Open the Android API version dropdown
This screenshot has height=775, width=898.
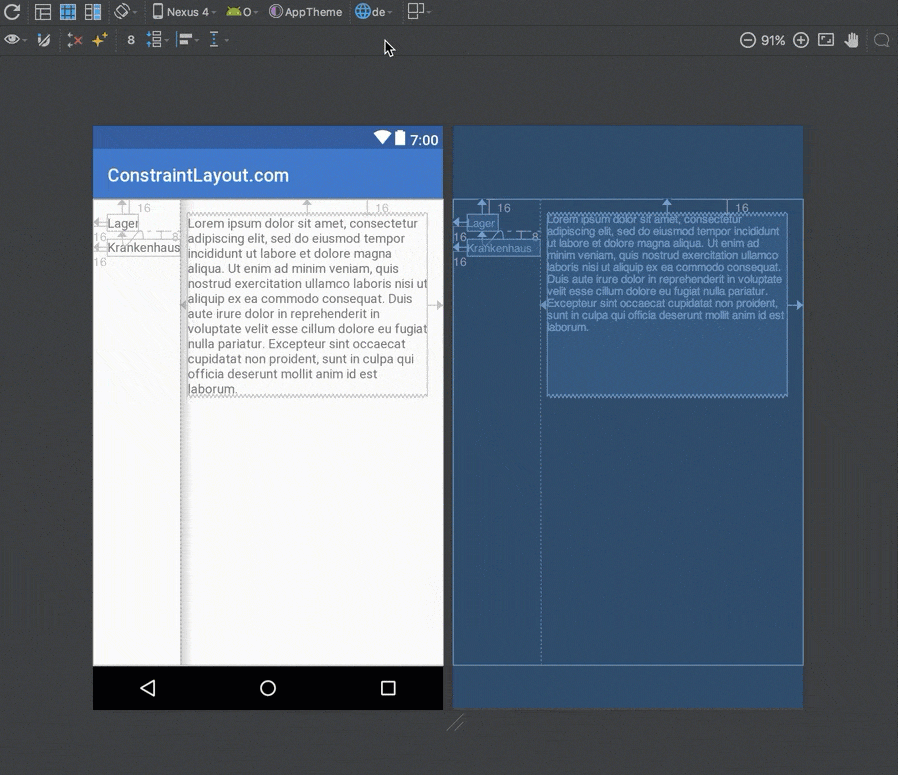[x=241, y=12]
